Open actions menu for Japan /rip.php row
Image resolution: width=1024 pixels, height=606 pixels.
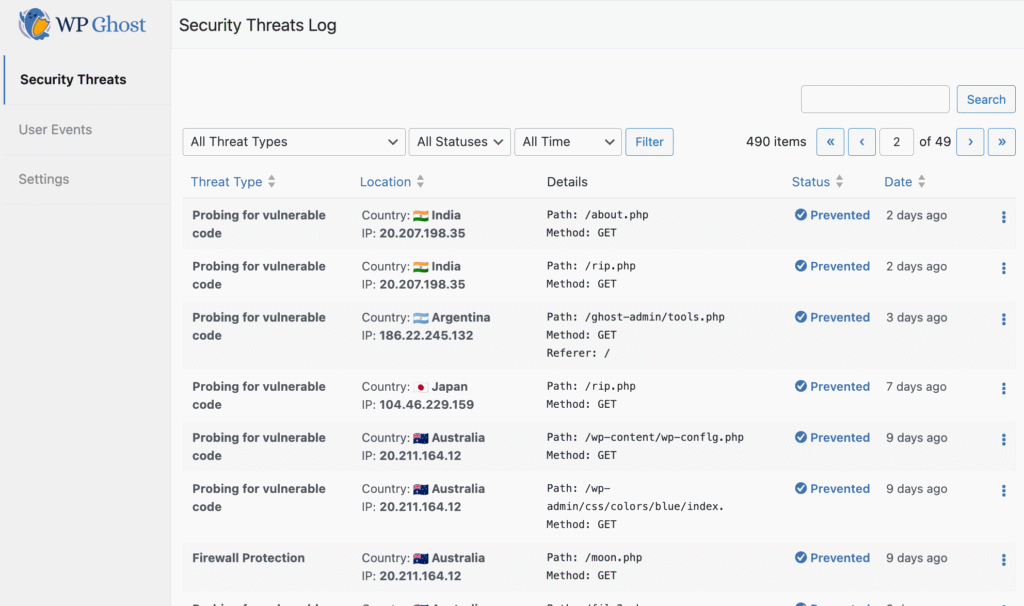point(1004,389)
